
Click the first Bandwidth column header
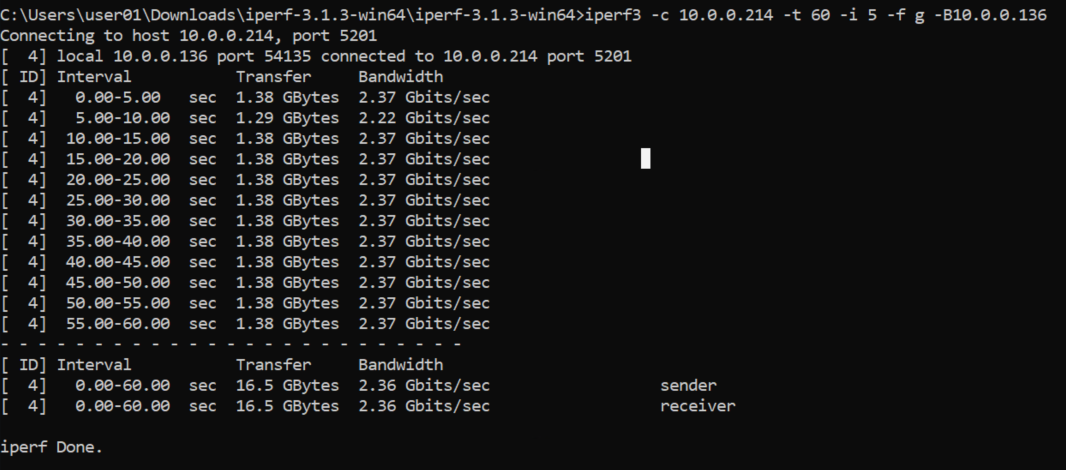[400, 77]
